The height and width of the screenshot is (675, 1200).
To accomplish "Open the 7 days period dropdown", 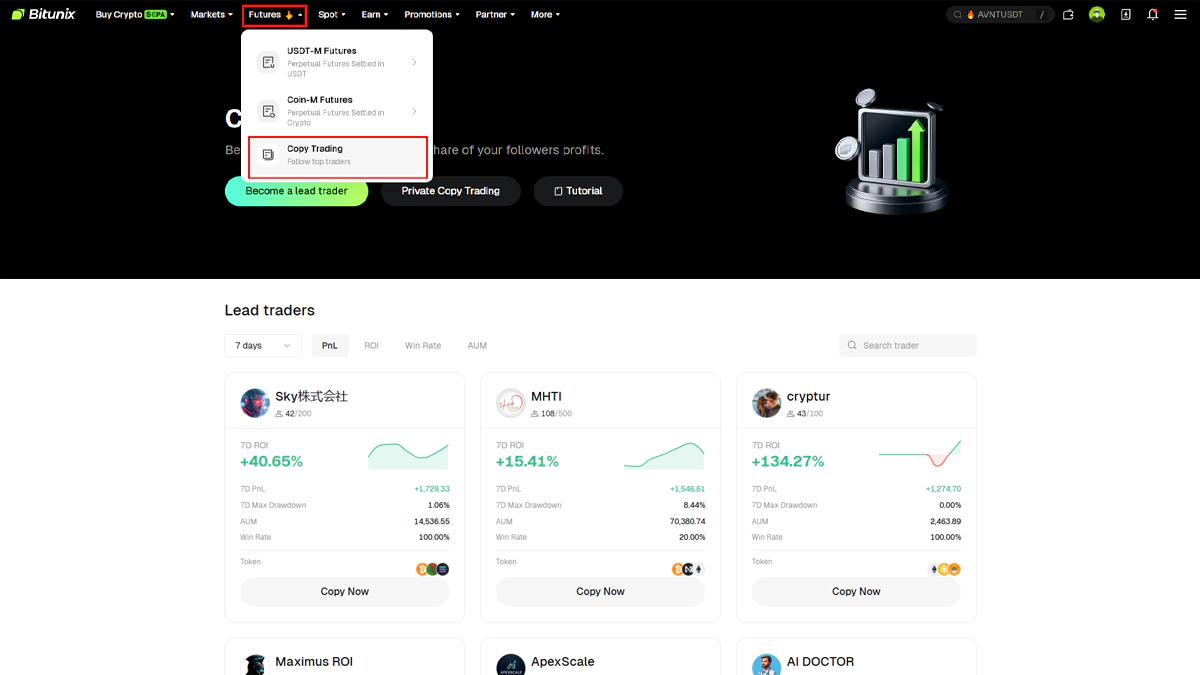I will pos(263,346).
